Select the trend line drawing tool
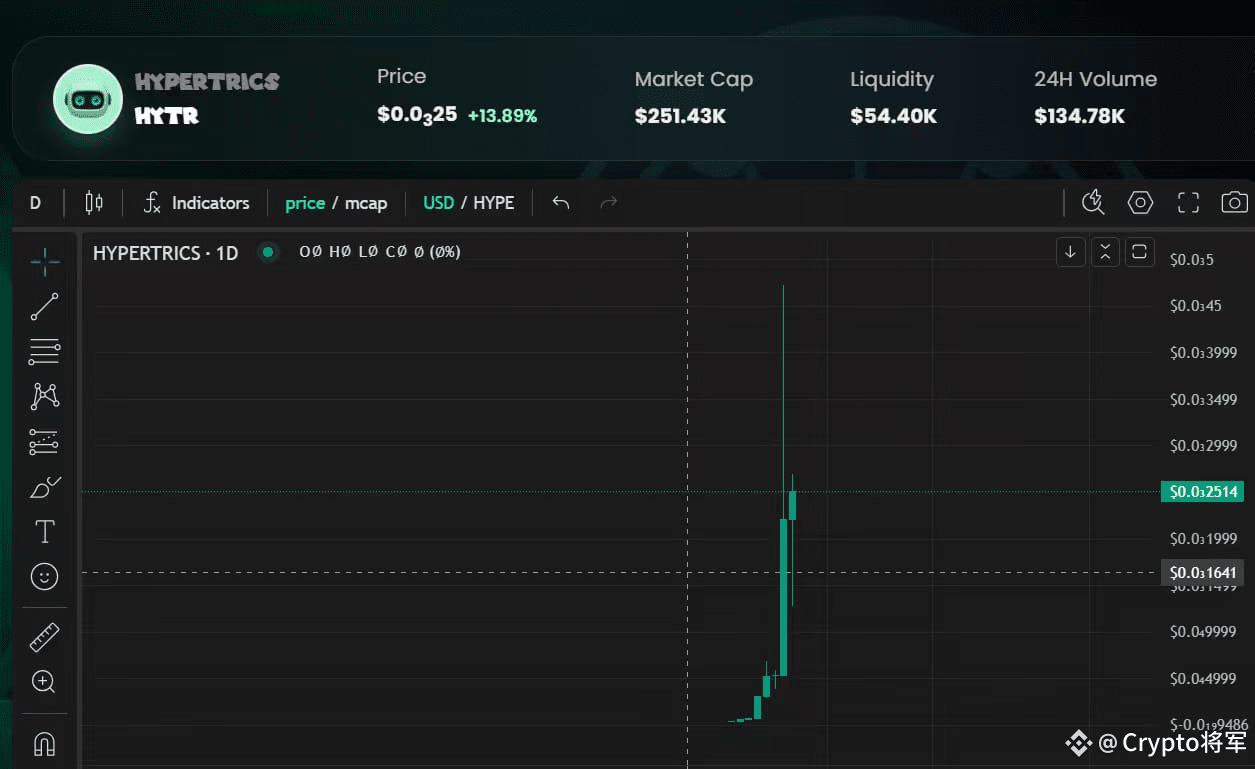Viewport: 1255px width, 769px height. (x=44, y=307)
